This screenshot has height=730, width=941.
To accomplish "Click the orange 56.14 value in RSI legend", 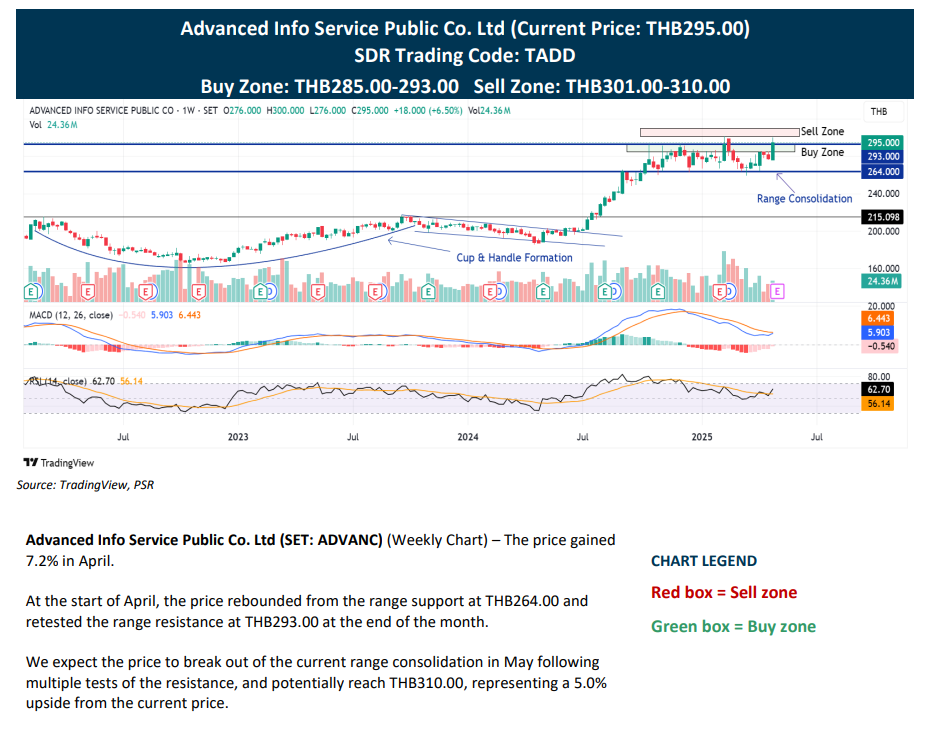I will (x=131, y=381).
